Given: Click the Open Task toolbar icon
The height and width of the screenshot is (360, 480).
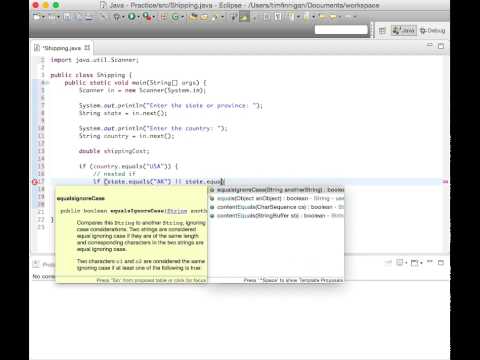Looking at the screenshot, I should click(204, 16).
